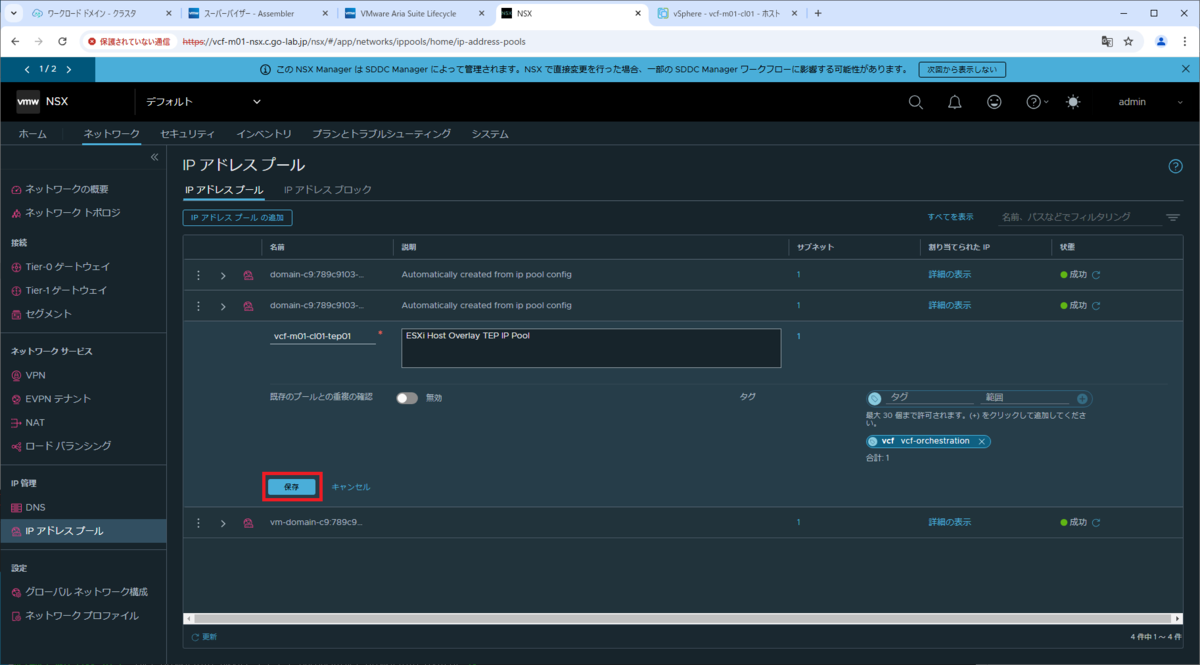Click the タグ input field
1200x665 pixels.
[x=928, y=398]
